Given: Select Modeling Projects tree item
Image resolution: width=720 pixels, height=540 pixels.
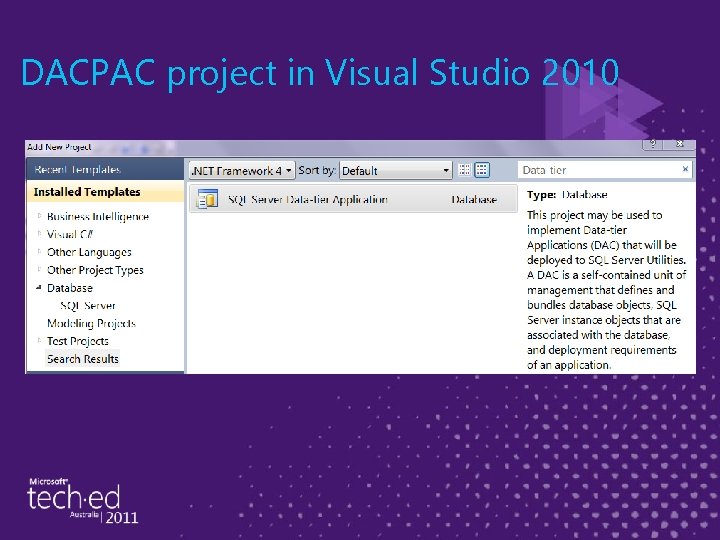Looking at the screenshot, I should (x=91, y=323).
